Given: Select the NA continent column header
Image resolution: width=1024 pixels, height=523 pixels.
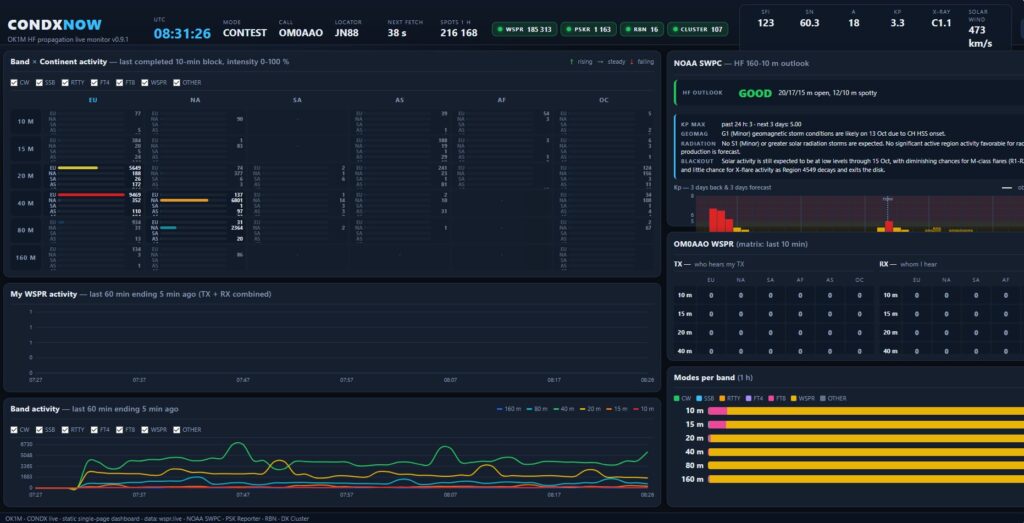Looking at the screenshot, I should pos(195,100).
